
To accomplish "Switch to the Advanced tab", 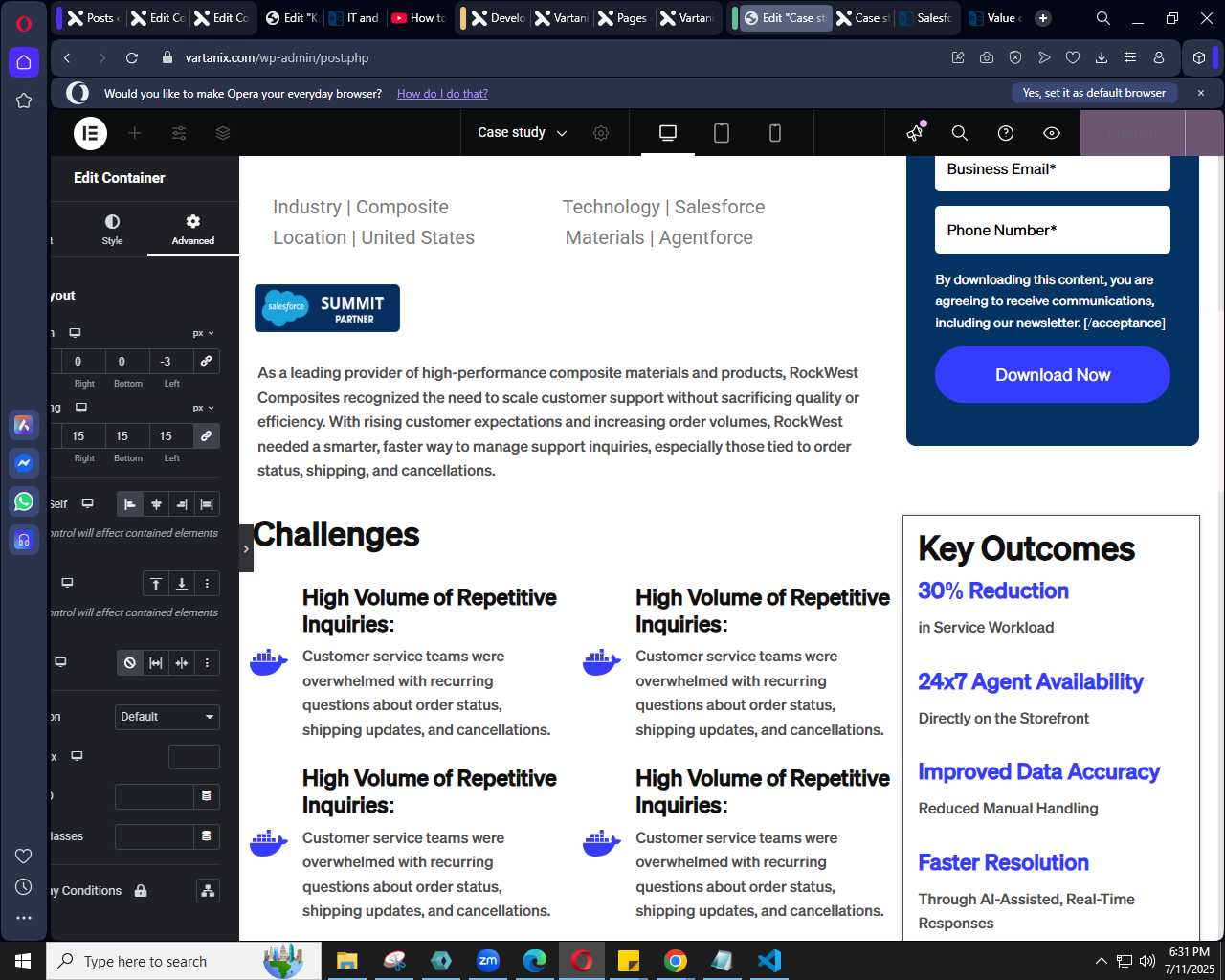I will tap(193, 230).
